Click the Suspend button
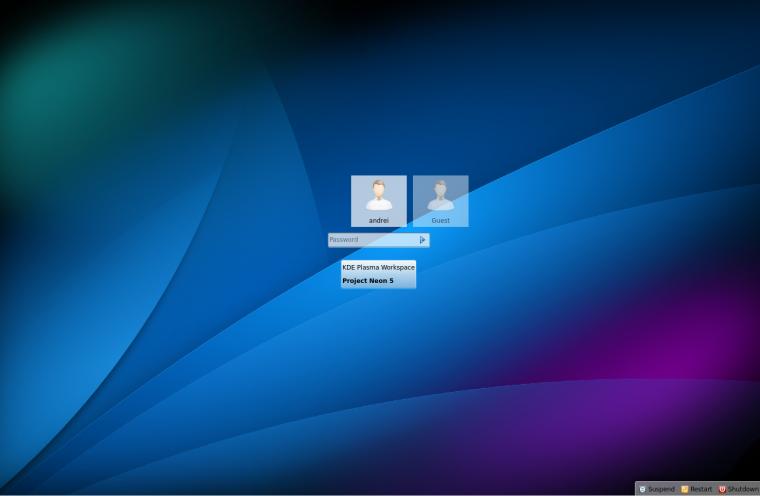This screenshot has width=760, height=496. click(x=657, y=489)
